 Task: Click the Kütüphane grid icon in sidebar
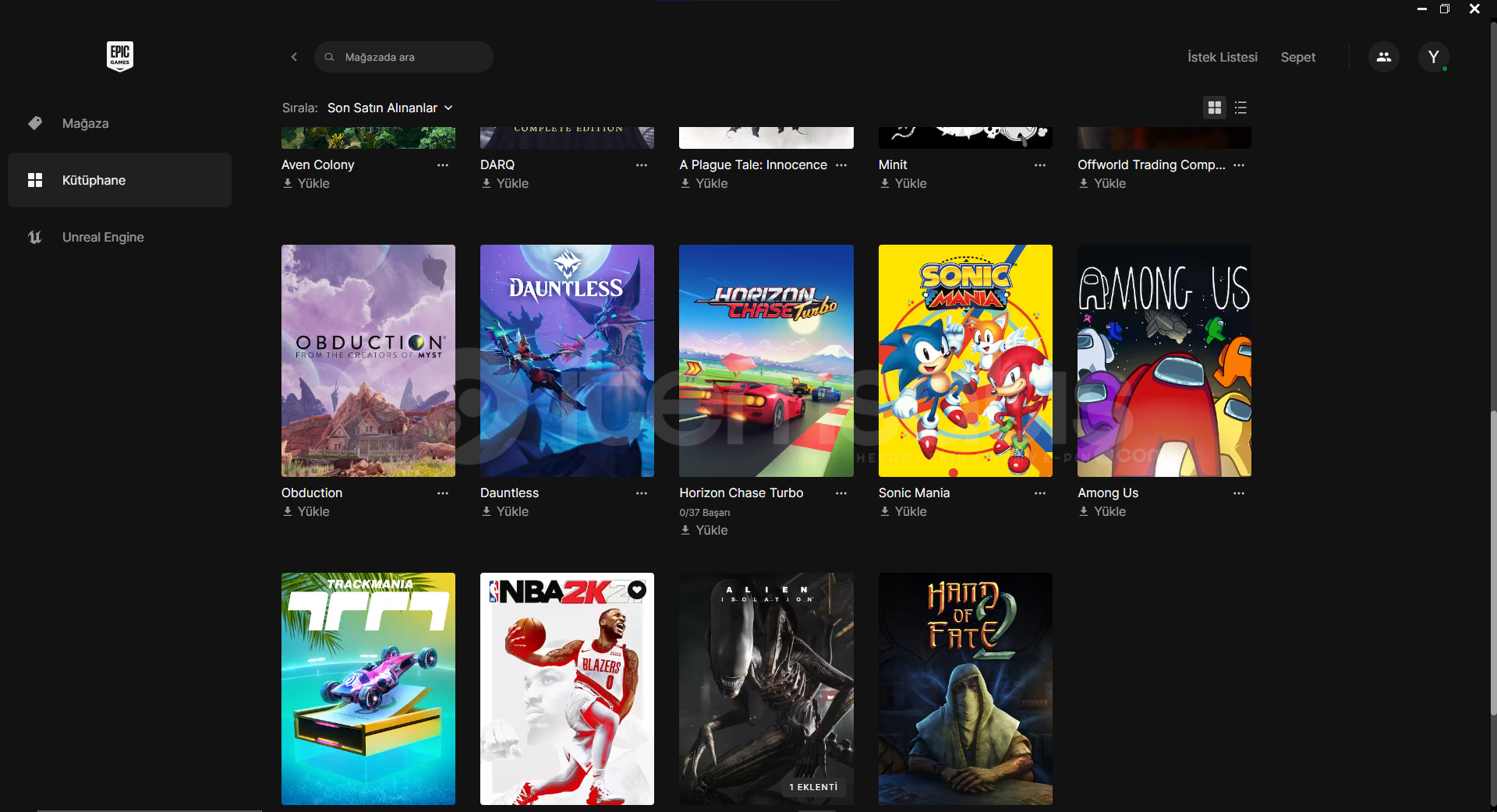35,180
